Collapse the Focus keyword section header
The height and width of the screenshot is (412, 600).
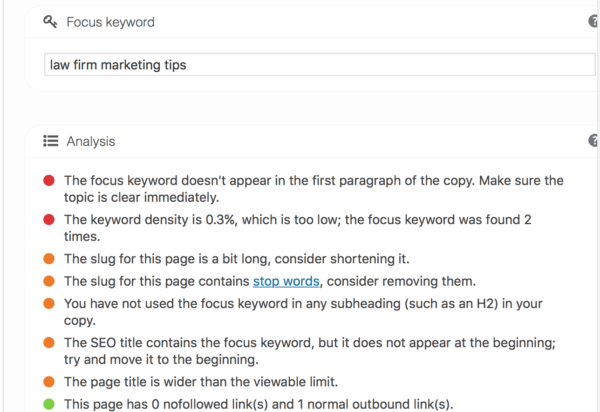(x=312, y=22)
